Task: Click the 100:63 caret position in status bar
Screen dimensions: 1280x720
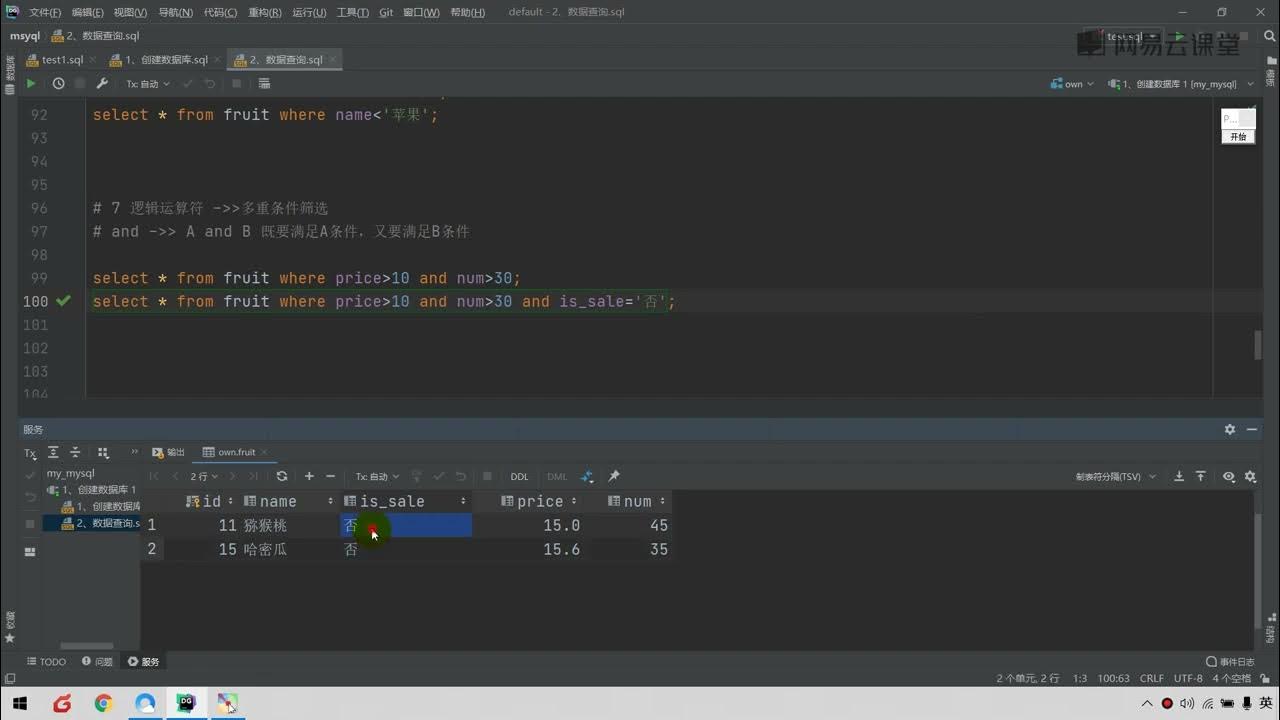Action: click(x=1114, y=678)
